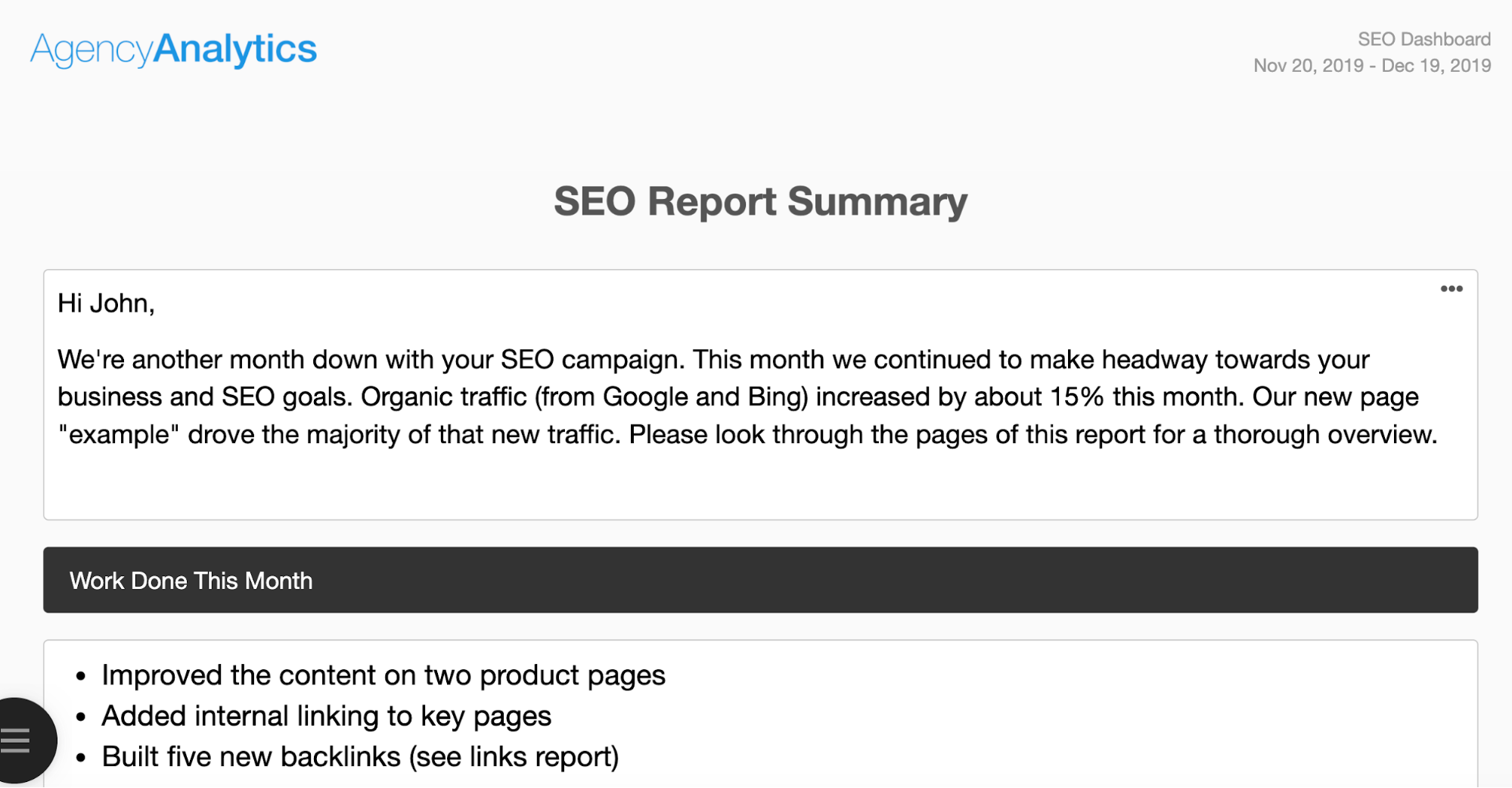Click "Organic traffic" in the summary text
Image resolution: width=1512 pixels, height=788 pixels.
(x=443, y=397)
